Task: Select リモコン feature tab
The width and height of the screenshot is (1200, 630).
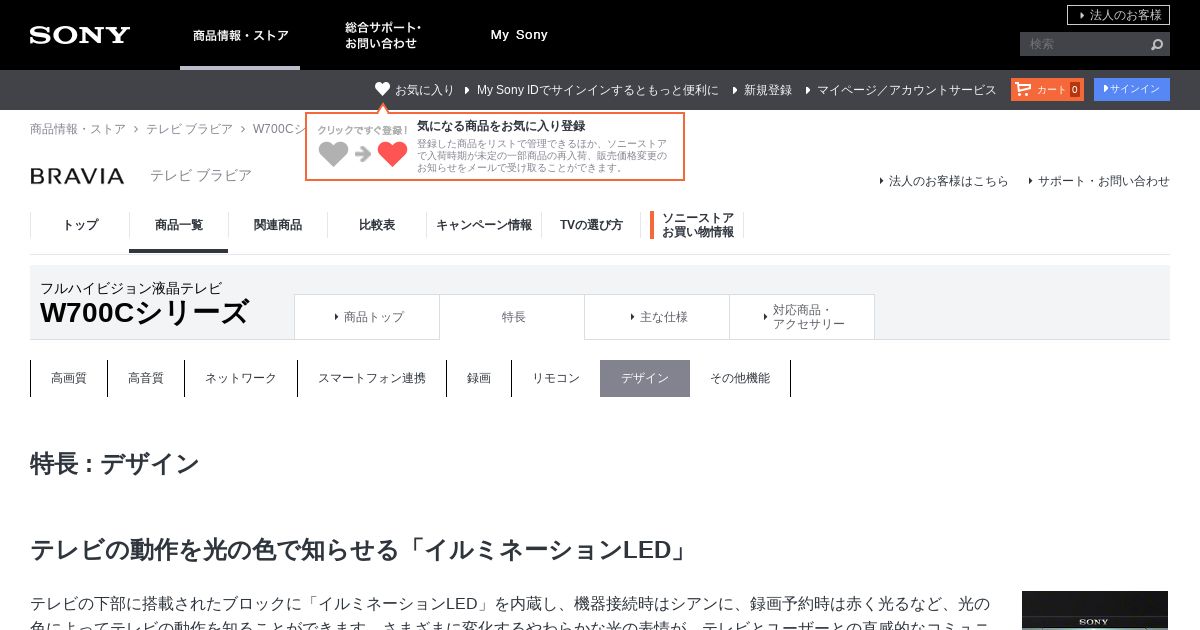Action: coord(556,378)
